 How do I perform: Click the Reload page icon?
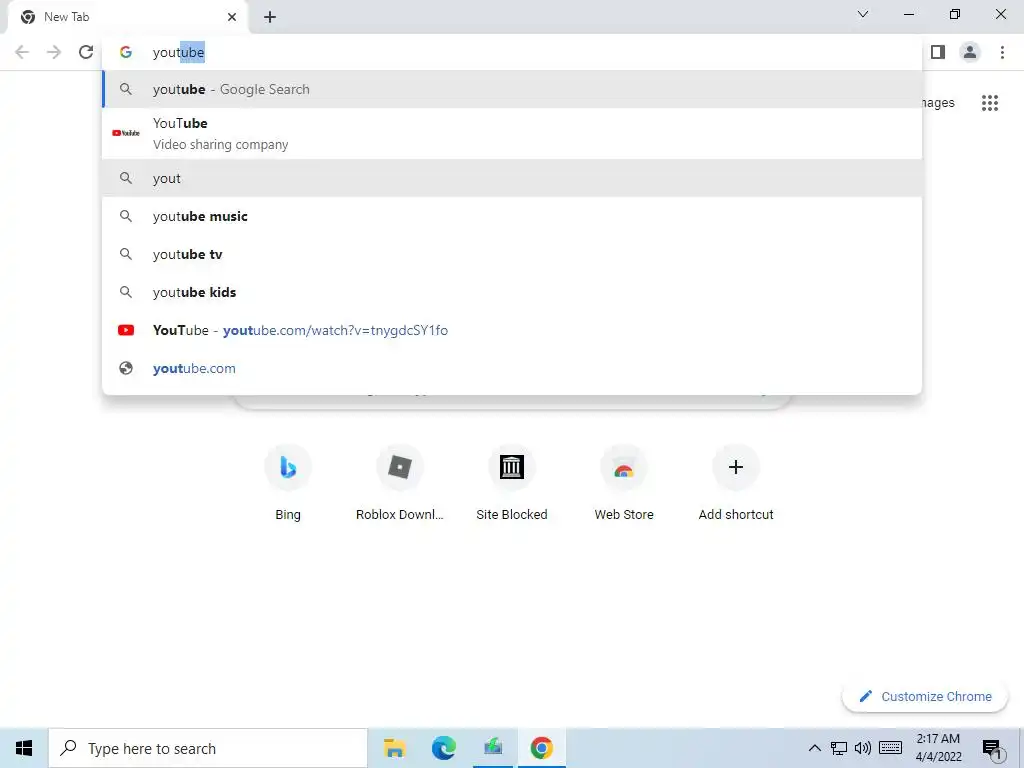86,52
